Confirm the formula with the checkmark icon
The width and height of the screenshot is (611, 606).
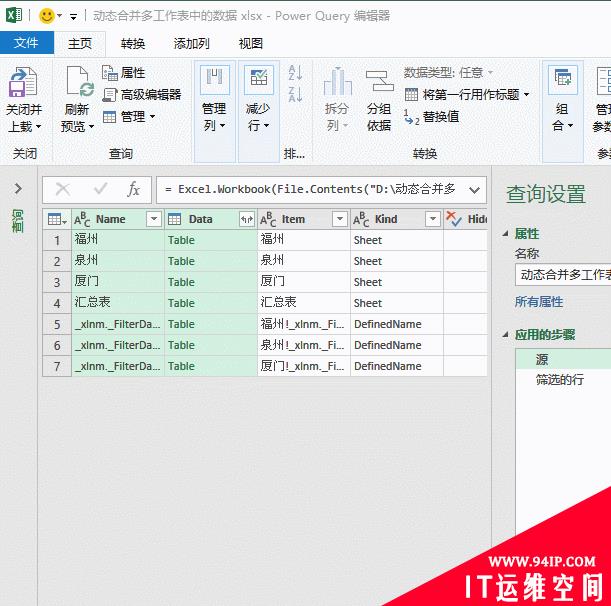click(101, 189)
